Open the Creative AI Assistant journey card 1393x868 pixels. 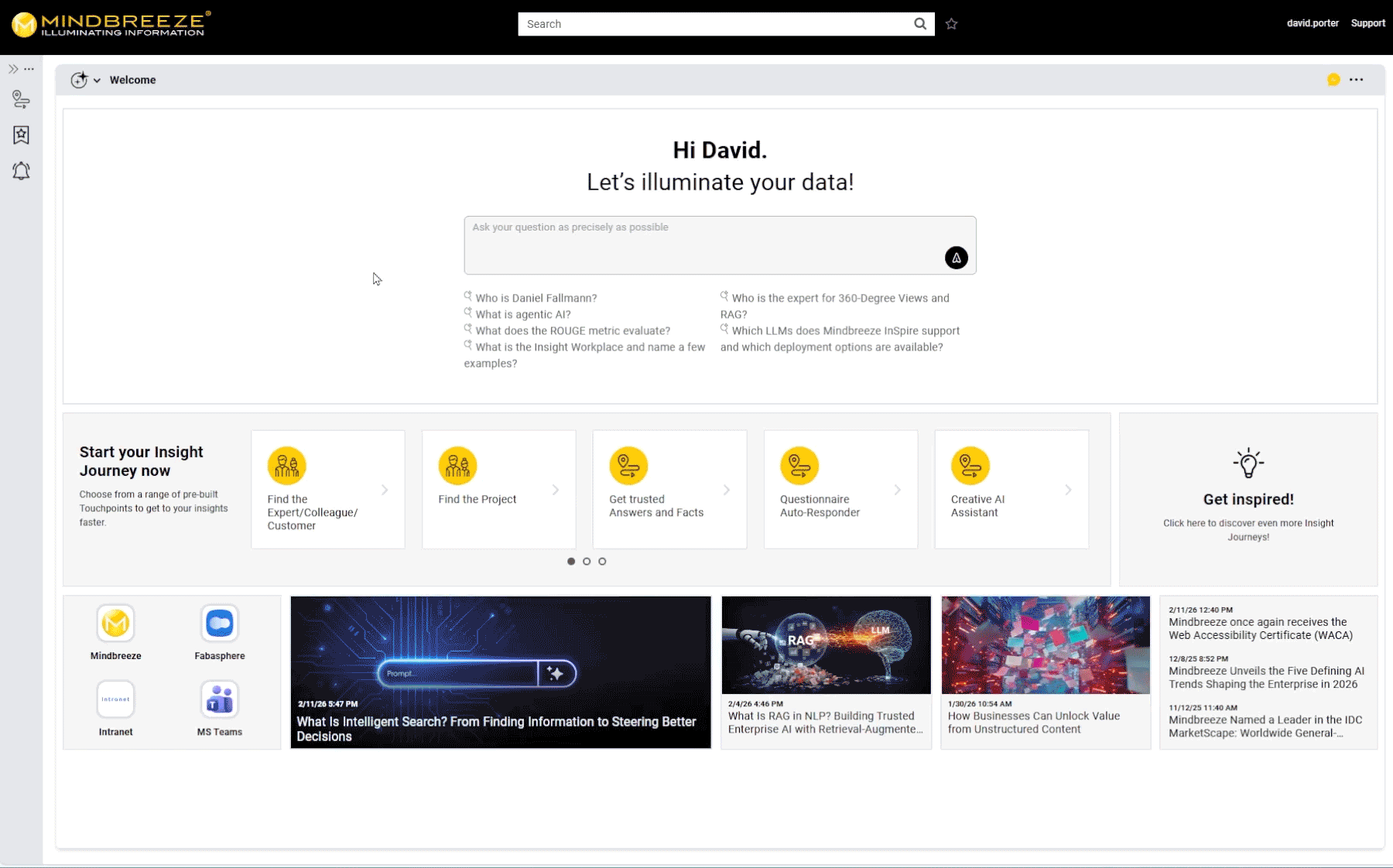point(1011,489)
